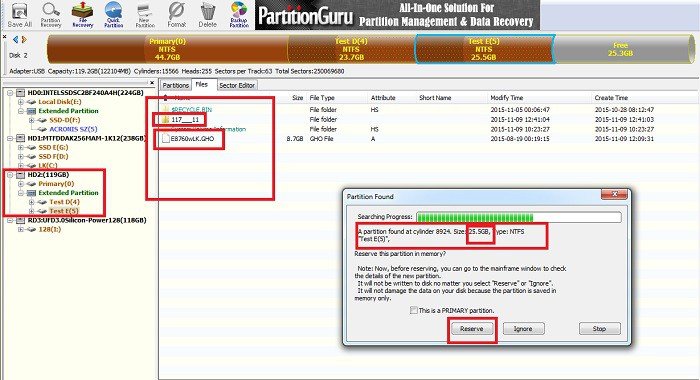
Task: Expand the 128(I:) drive node
Action: [x=21, y=229]
